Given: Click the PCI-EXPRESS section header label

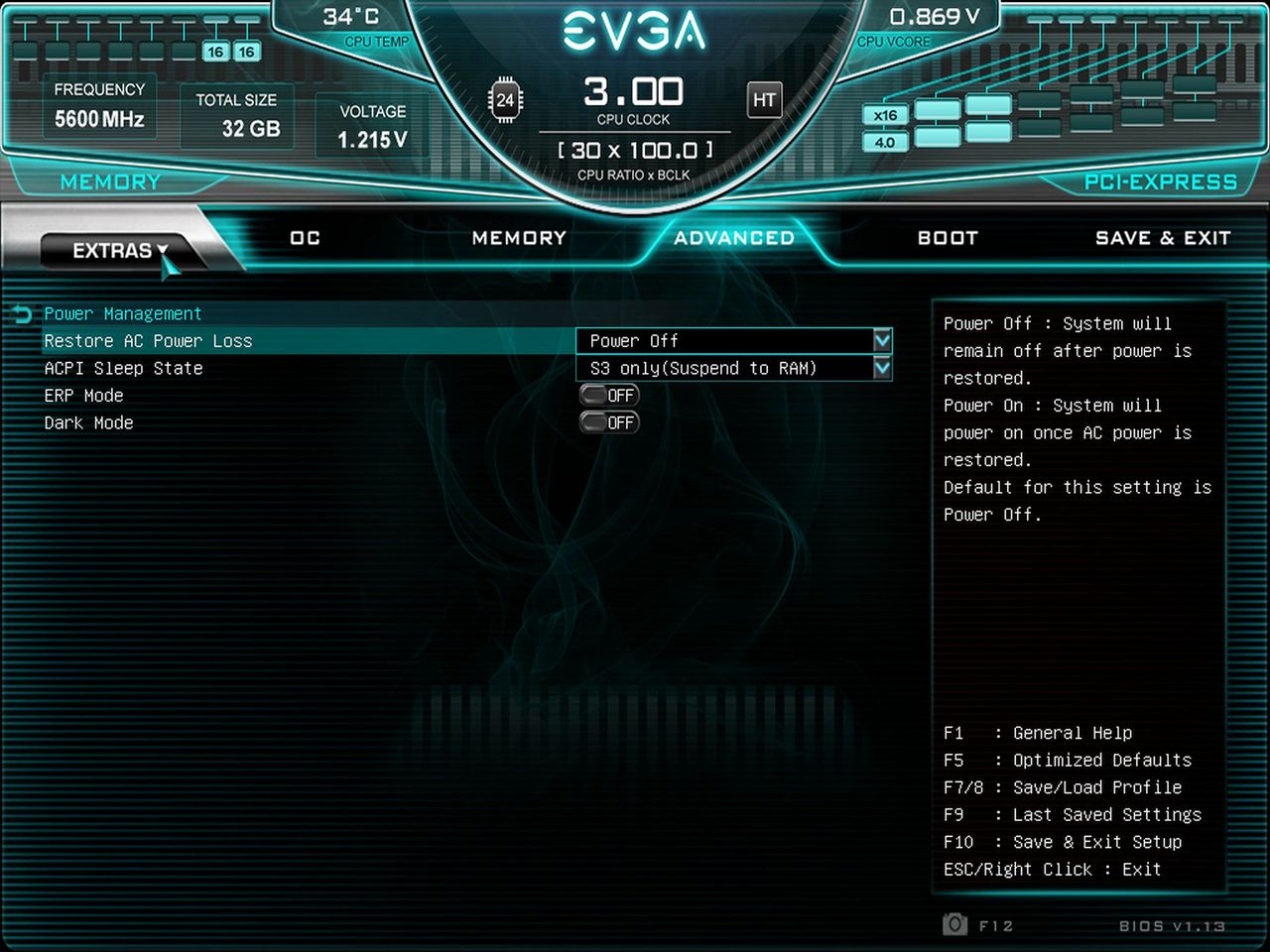Looking at the screenshot, I should click(1161, 182).
